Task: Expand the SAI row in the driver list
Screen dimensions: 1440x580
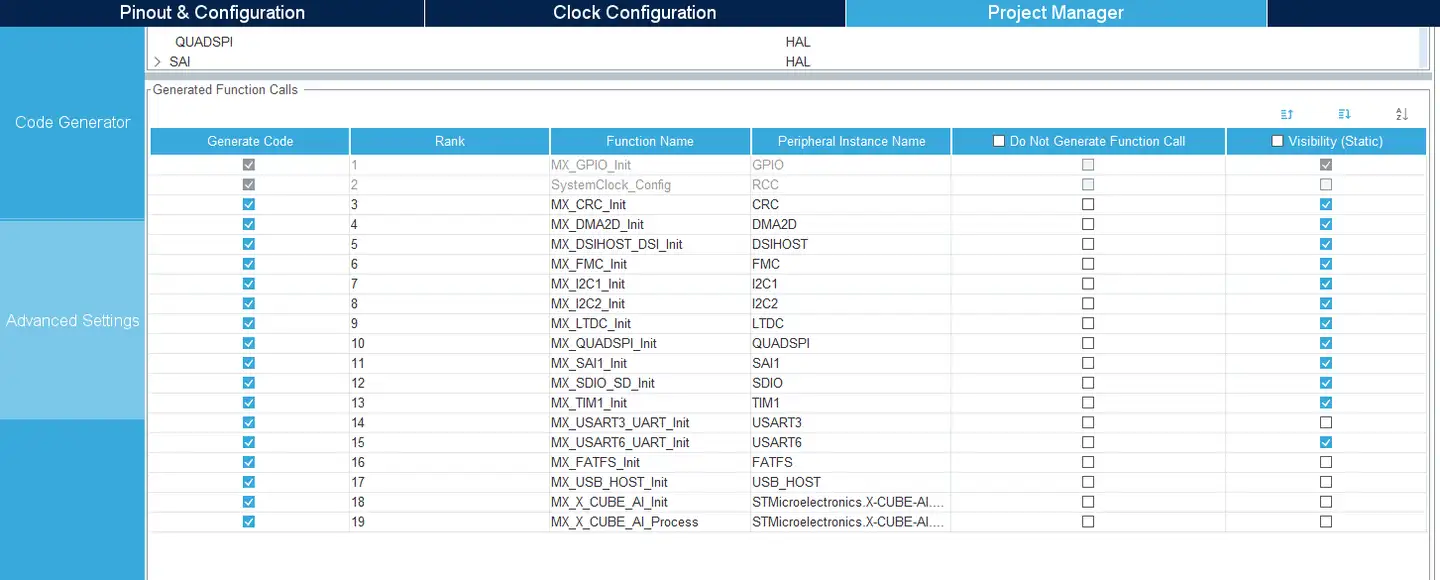Action: pos(157,62)
